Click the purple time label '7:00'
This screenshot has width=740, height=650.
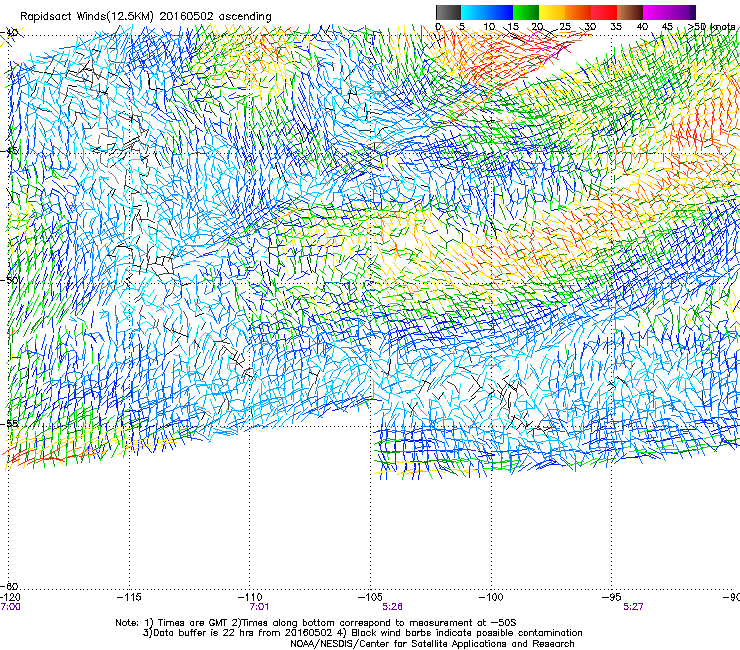click(x=10, y=607)
